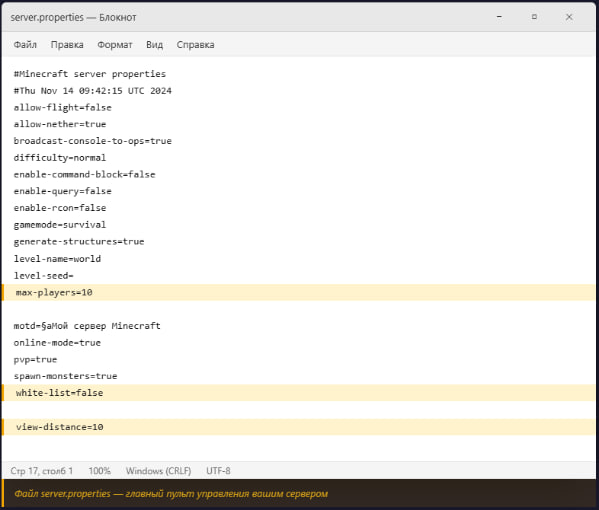599x510 pixels.
Task: Minimize the Блокнот window
Action: click(x=499, y=17)
